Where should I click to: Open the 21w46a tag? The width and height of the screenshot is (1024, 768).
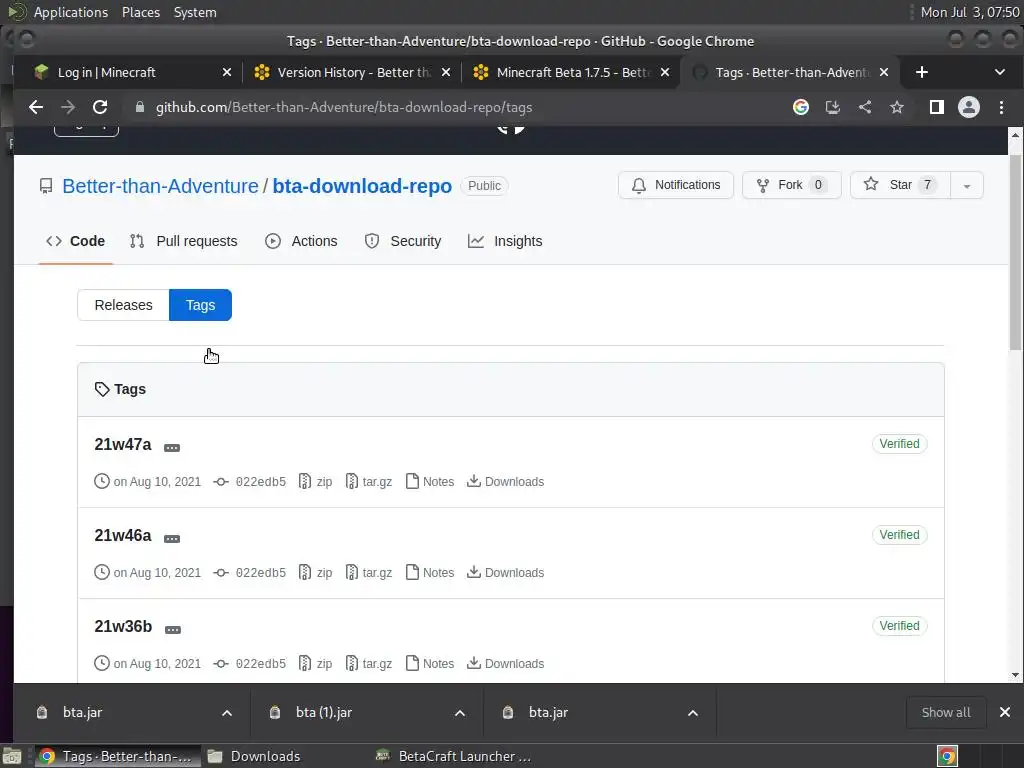pyautogui.click(x=123, y=536)
